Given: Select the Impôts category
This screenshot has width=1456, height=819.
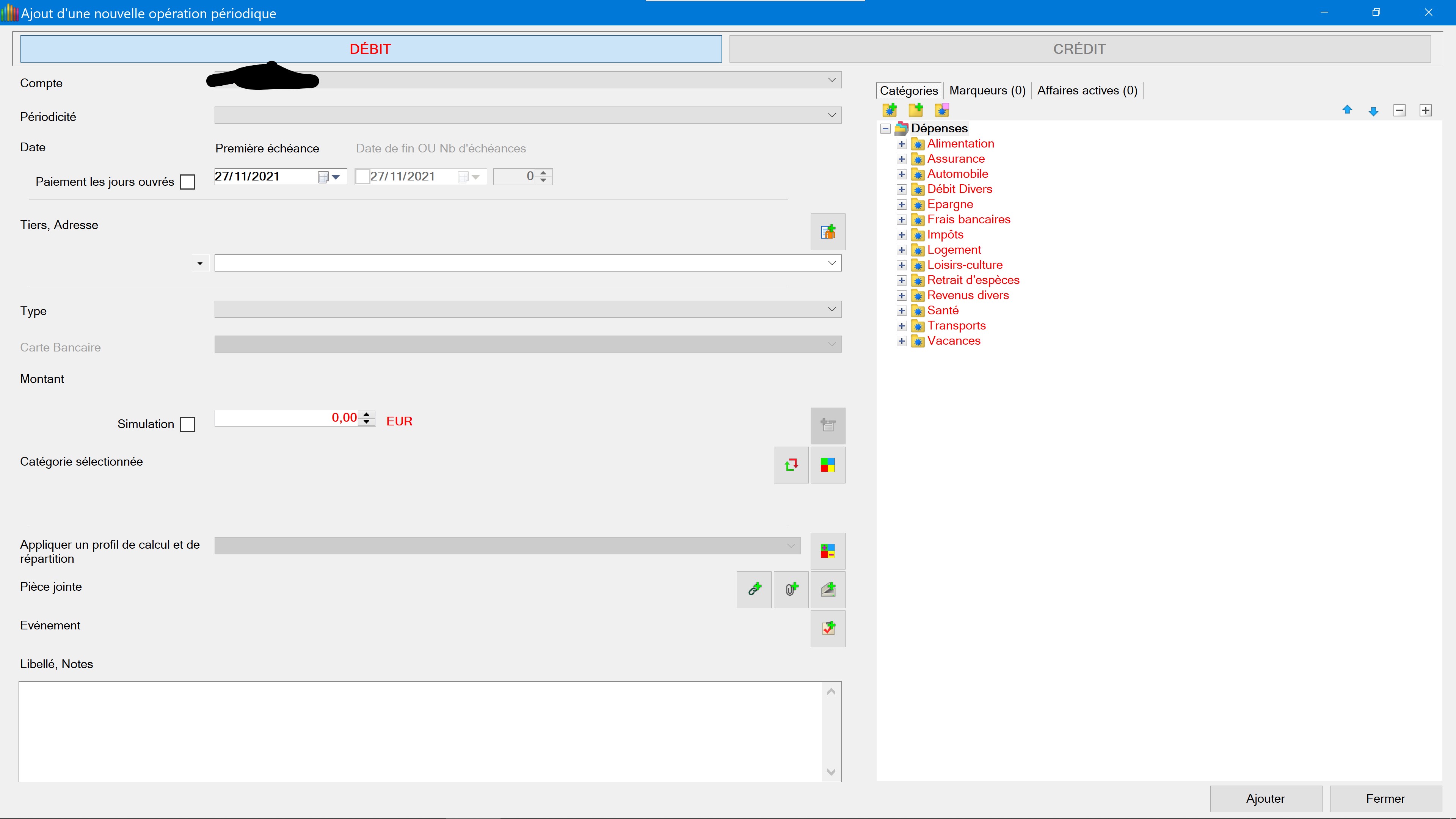Looking at the screenshot, I should (x=945, y=235).
